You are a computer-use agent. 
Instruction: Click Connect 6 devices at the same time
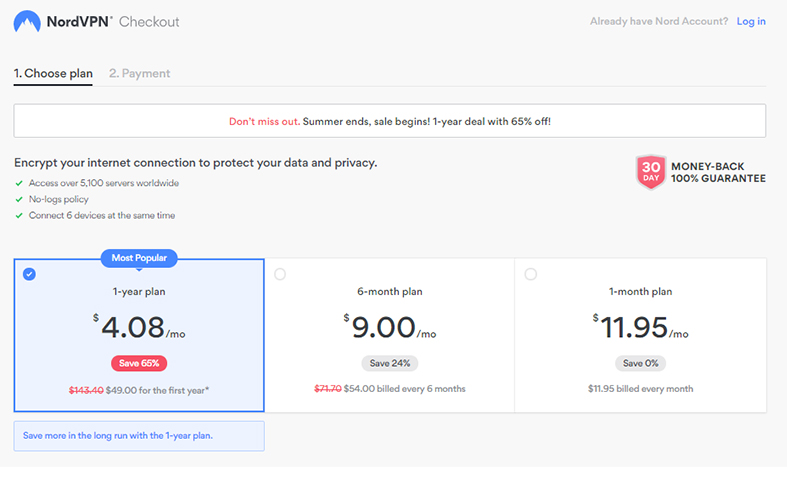tap(102, 215)
